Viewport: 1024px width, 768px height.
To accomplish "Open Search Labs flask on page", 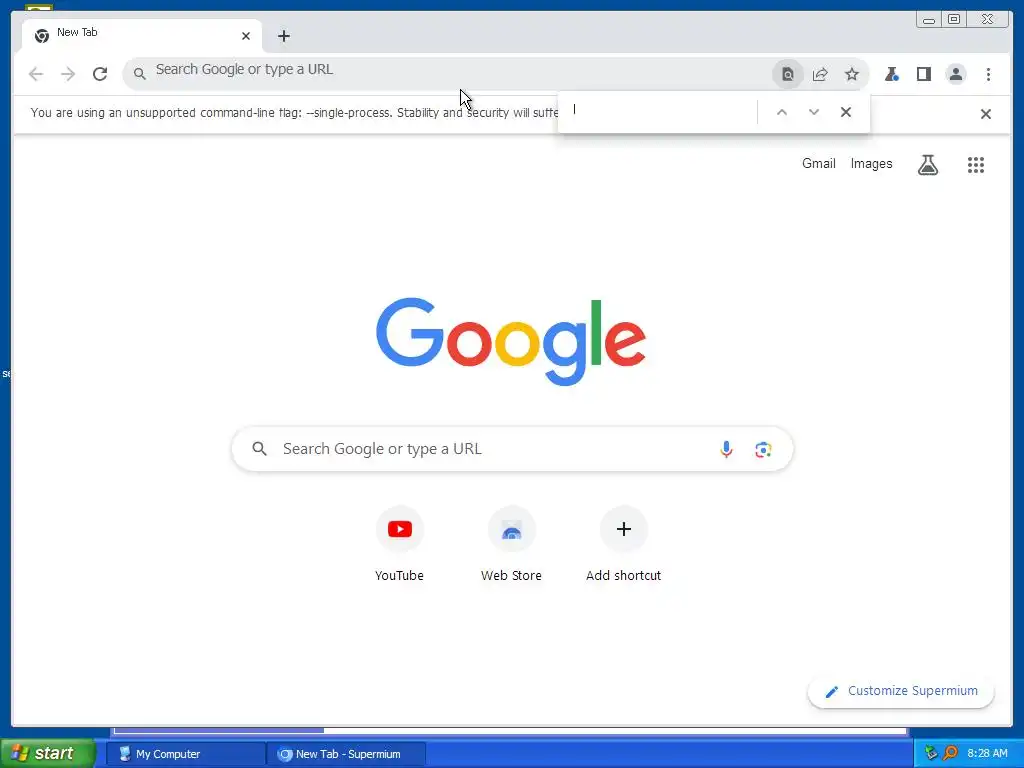I will (x=927, y=165).
